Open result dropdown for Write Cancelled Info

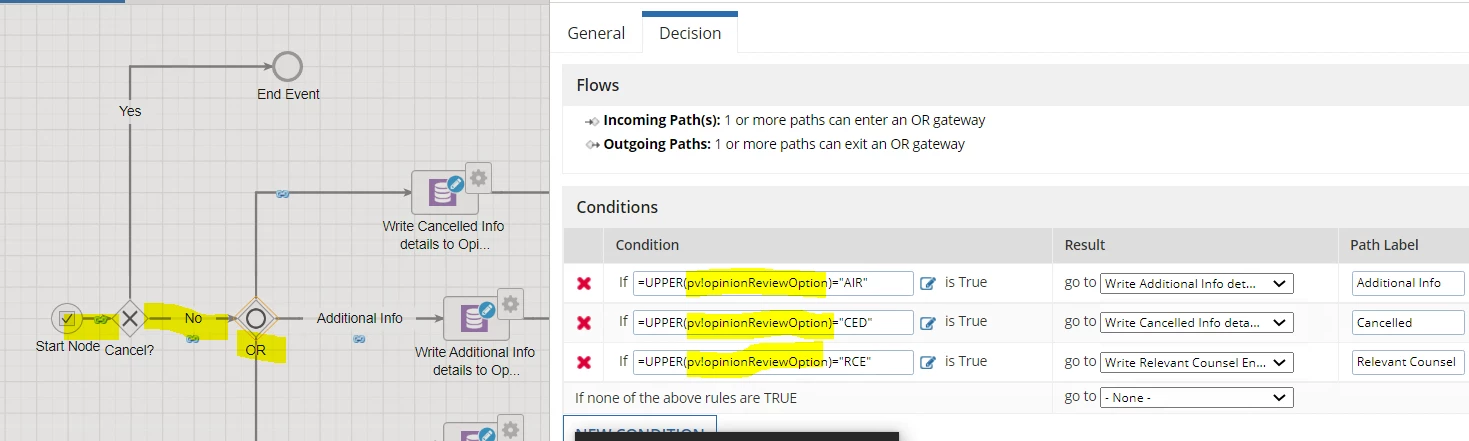[x=1196, y=323]
